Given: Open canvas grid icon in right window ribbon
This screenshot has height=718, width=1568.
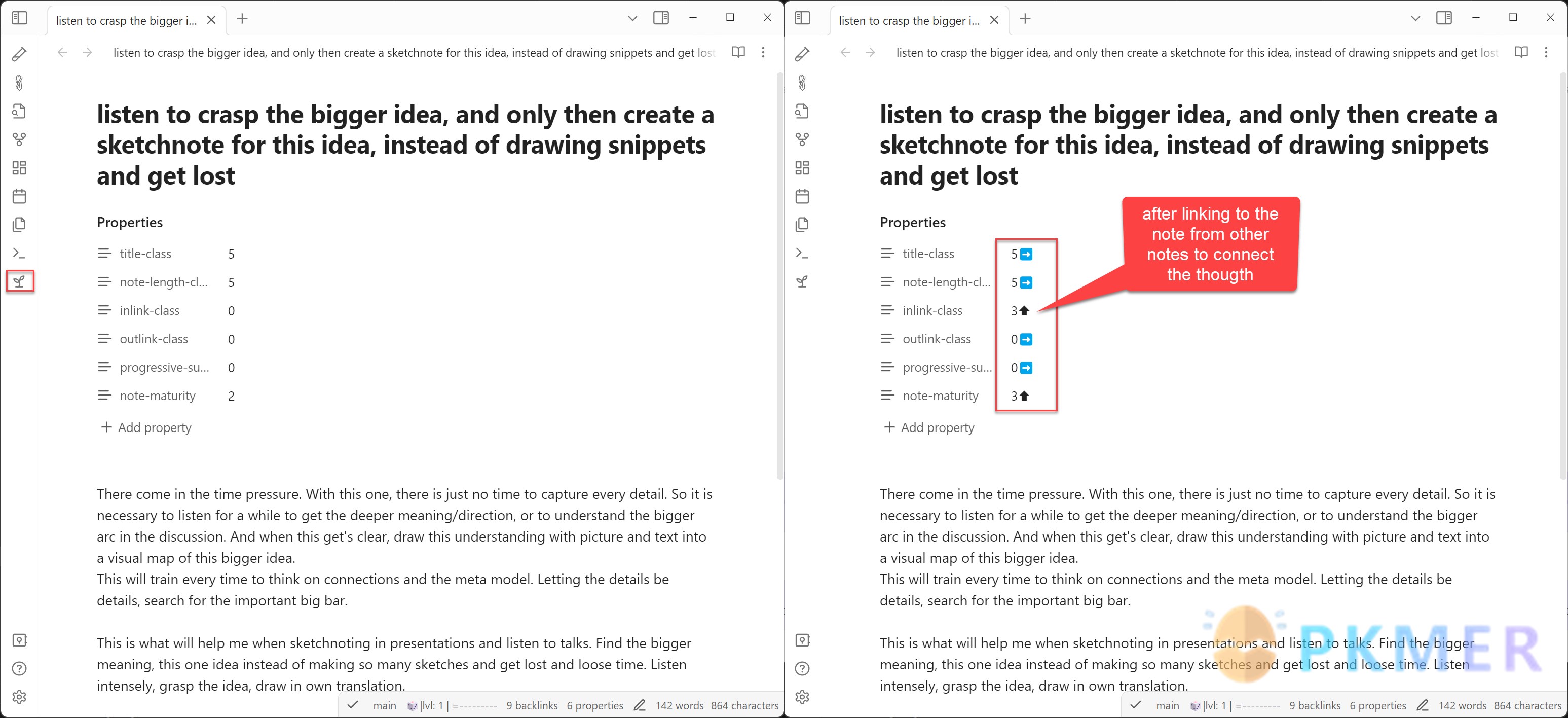Looking at the screenshot, I should [x=802, y=167].
